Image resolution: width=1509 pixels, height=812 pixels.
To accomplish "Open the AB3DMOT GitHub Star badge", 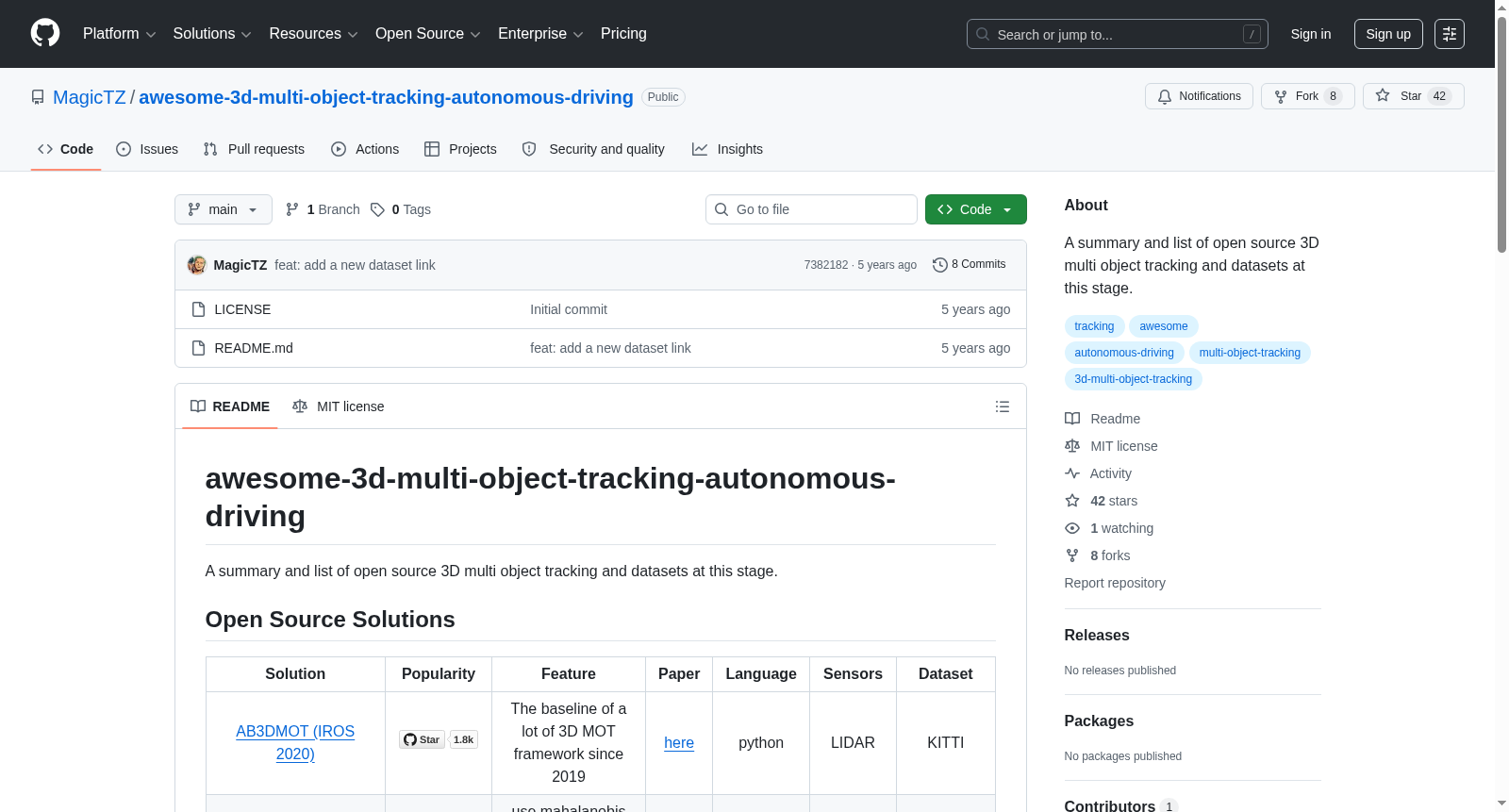I will point(422,739).
